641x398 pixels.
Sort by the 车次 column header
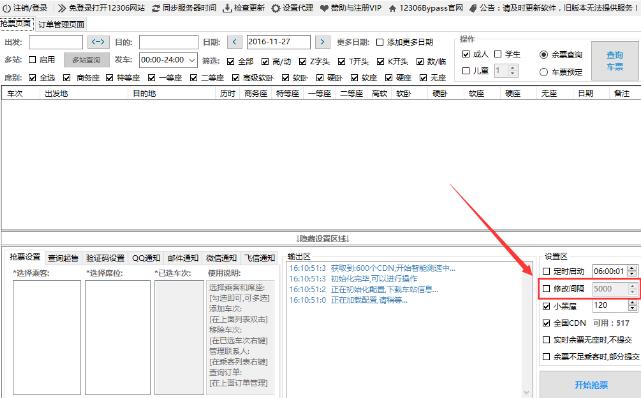(16, 94)
